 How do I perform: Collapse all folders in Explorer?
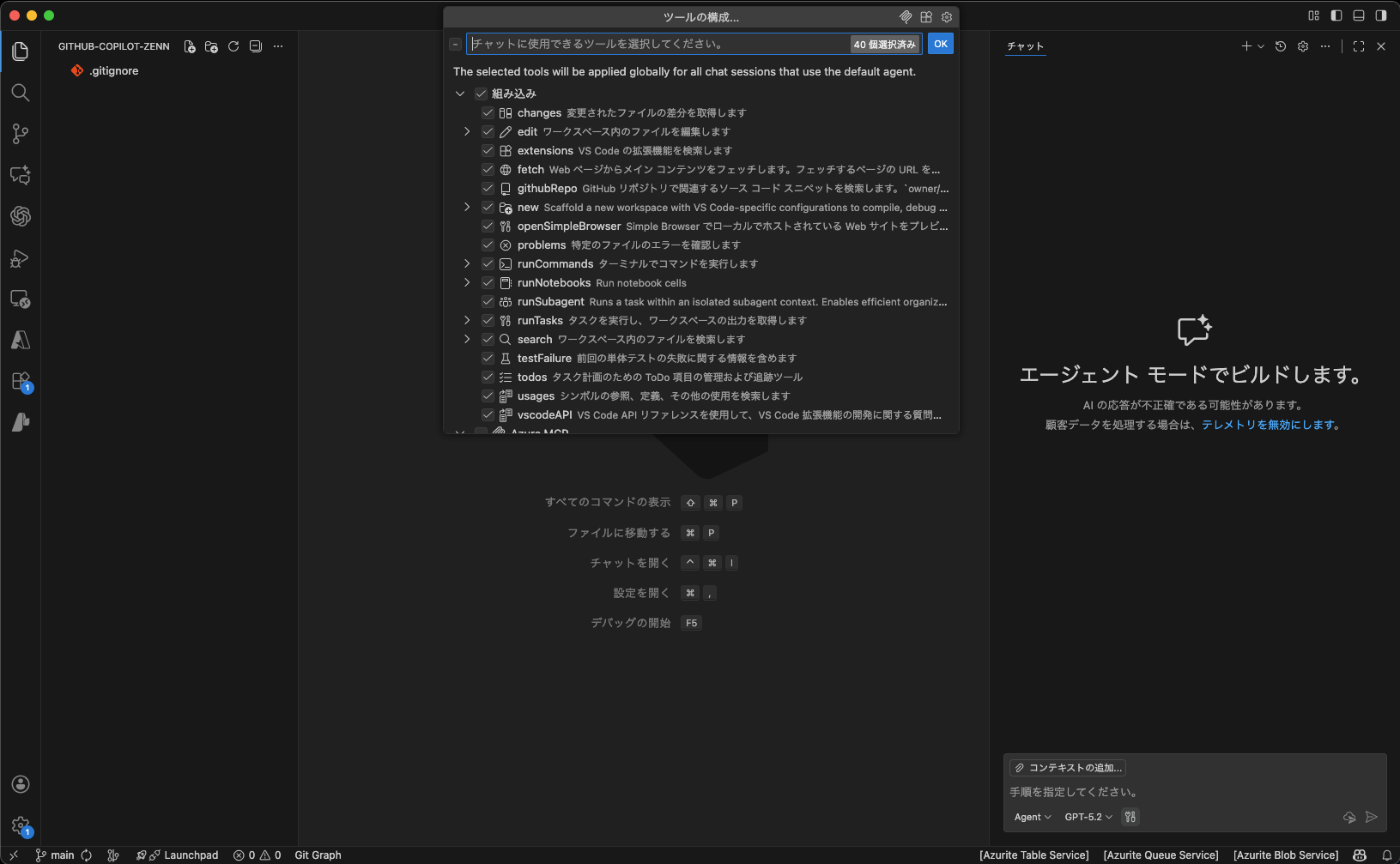point(255,46)
